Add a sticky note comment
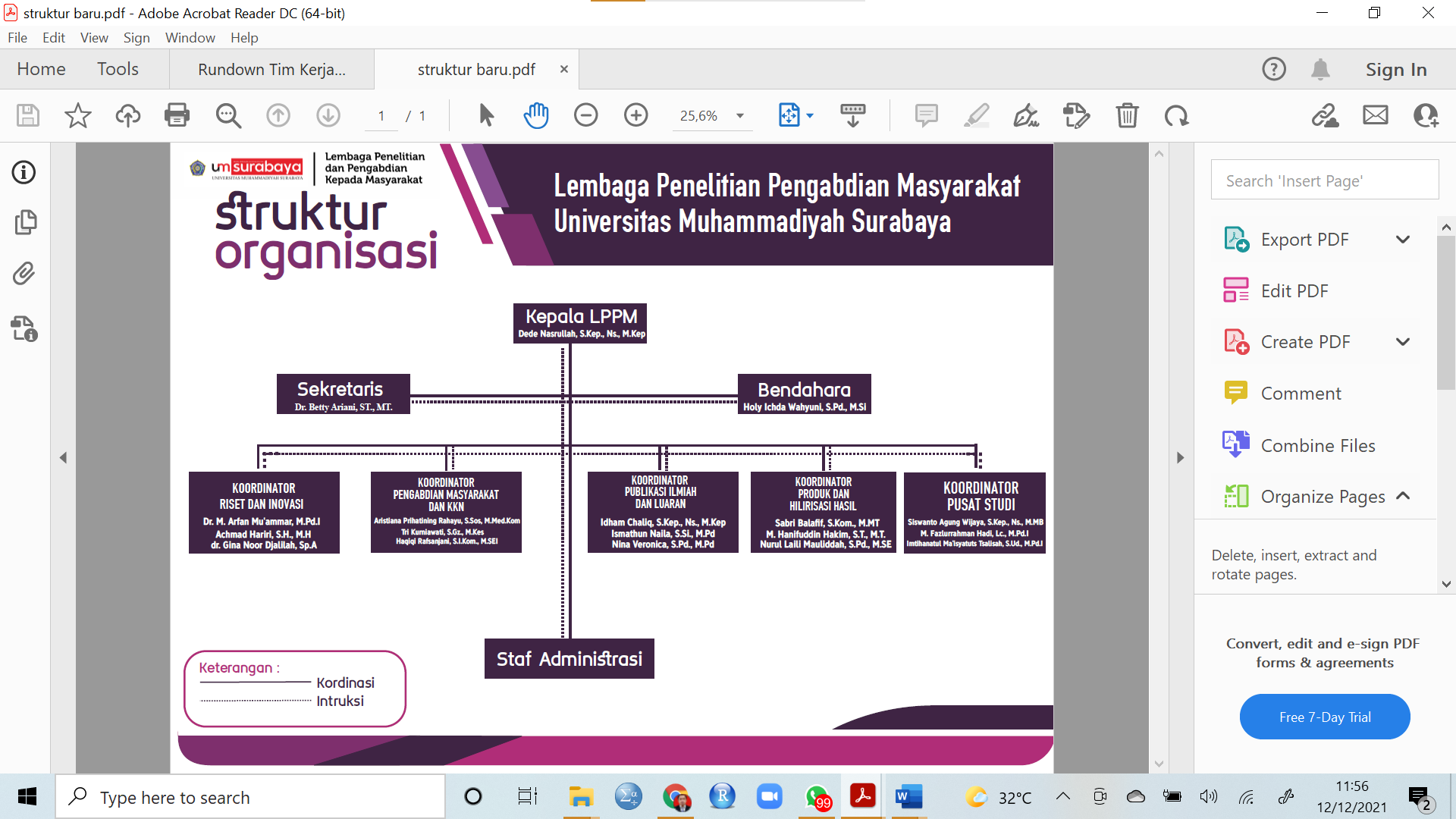This screenshot has width=1456, height=819. [926, 115]
